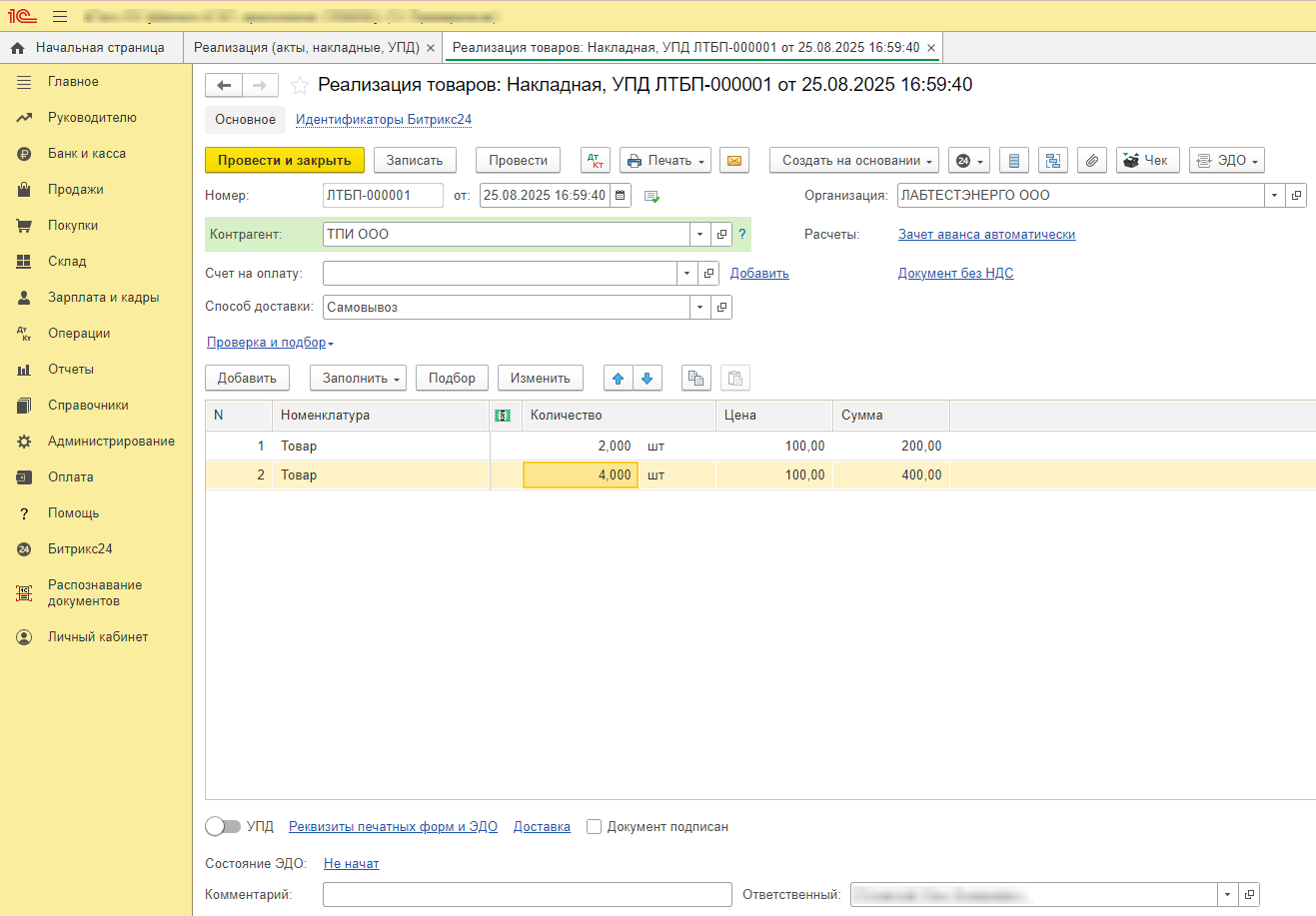Image resolution: width=1316 pixels, height=916 pixels.
Task: Show related documents structure icon
Action: pyautogui.click(x=1053, y=160)
